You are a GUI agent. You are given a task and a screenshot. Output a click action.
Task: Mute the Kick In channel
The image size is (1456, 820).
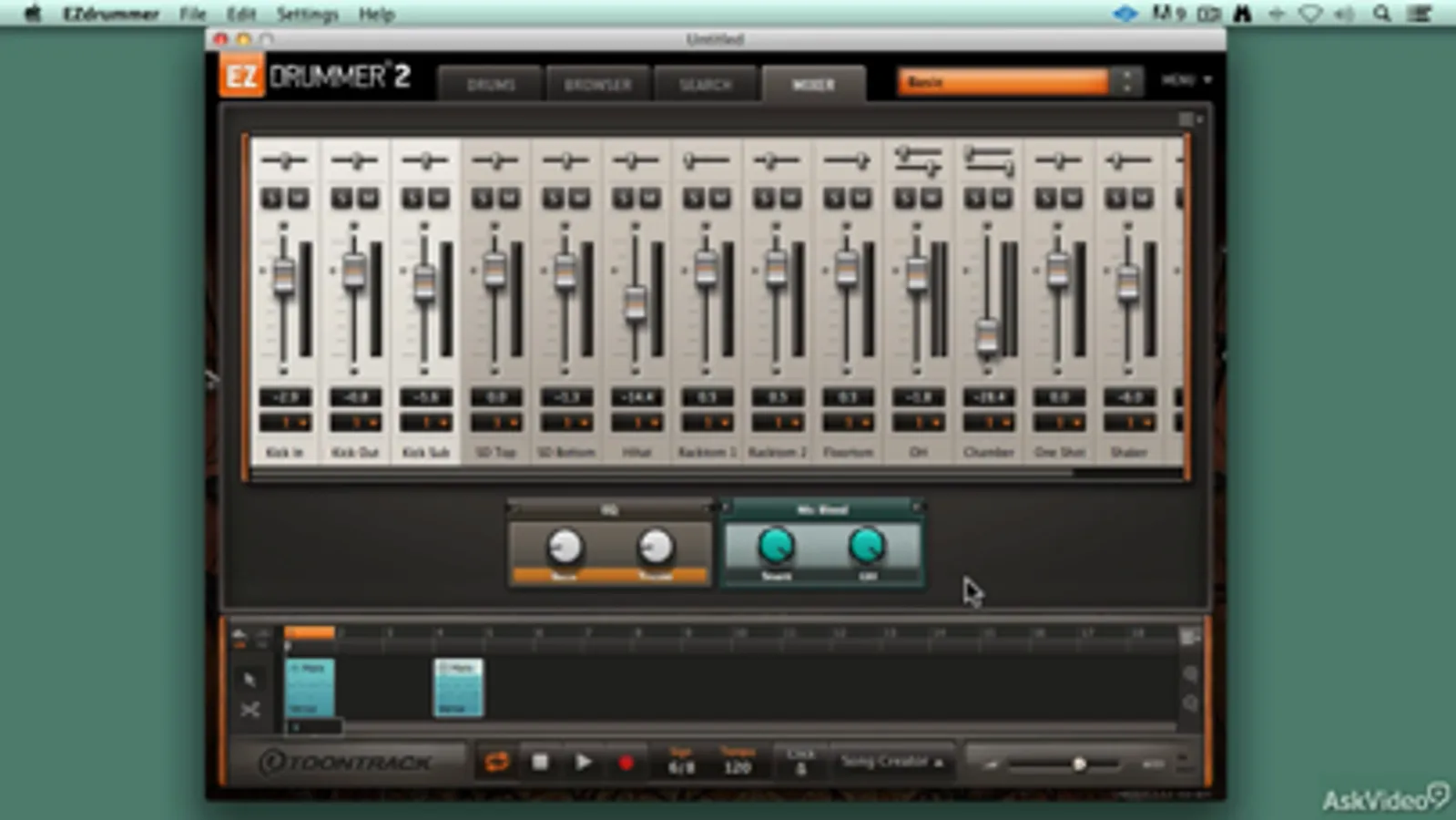(x=298, y=198)
